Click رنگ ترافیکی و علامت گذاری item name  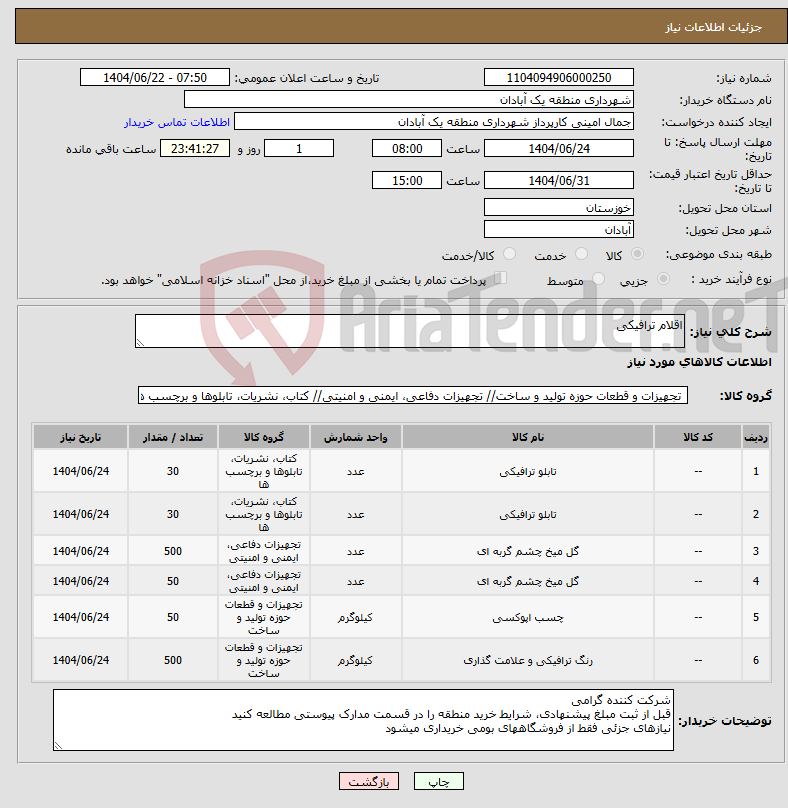tap(528, 660)
